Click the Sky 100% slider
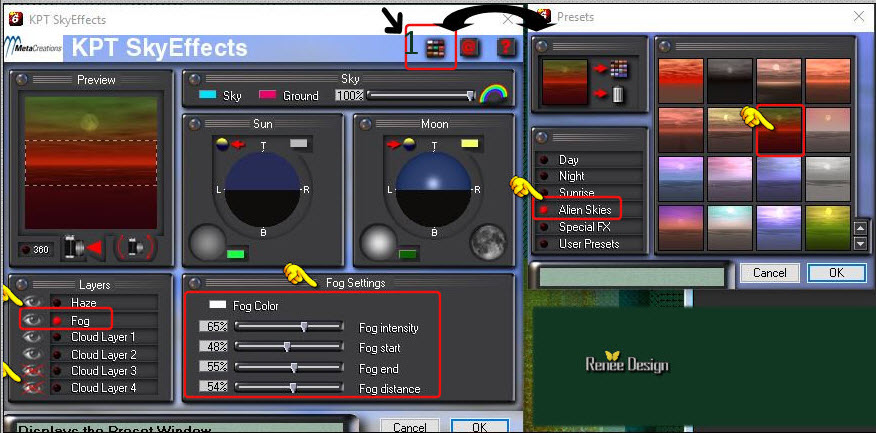 (421, 96)
